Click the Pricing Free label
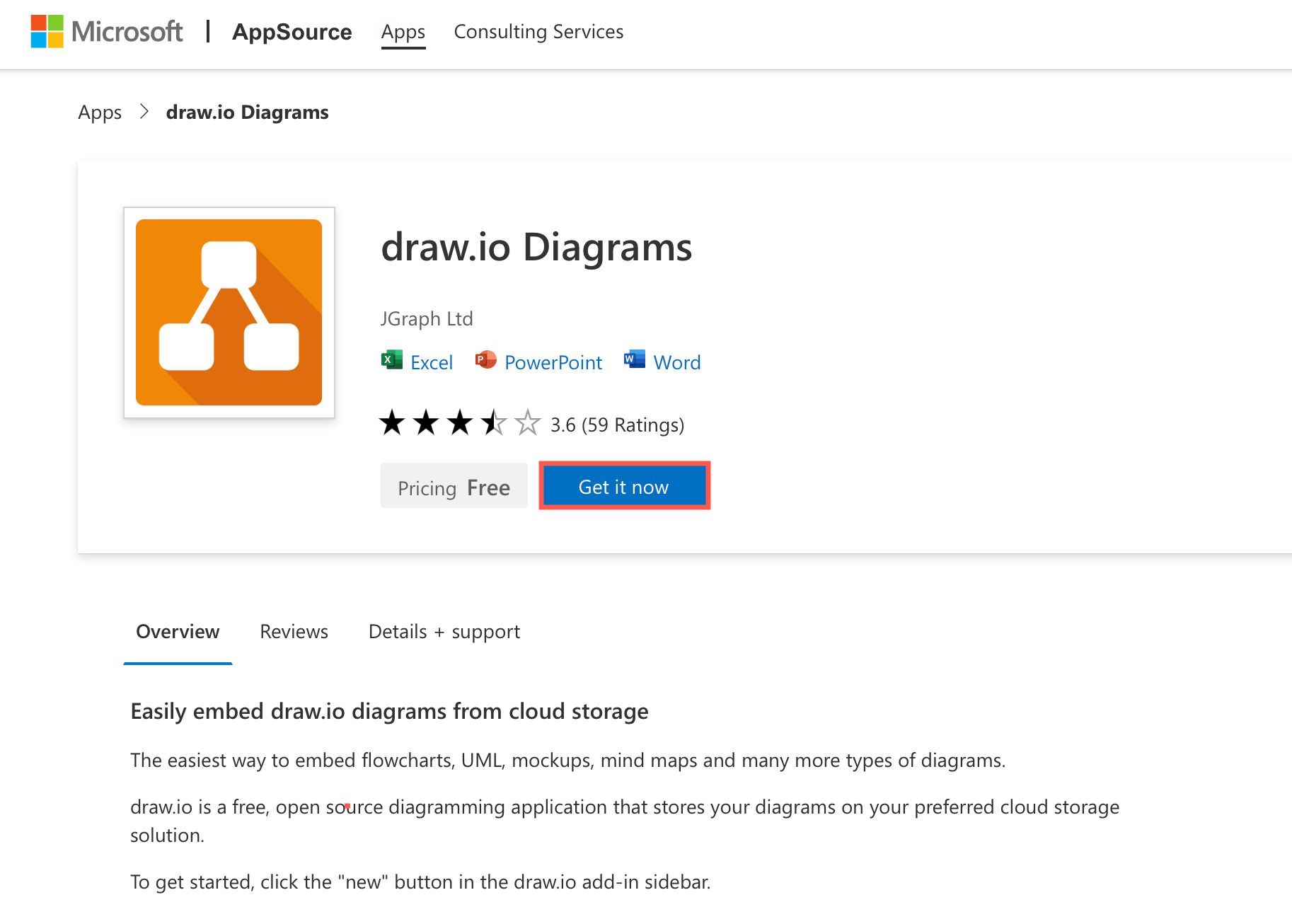The height and width of the screenshot is (924, 1292). click(454, 486)
